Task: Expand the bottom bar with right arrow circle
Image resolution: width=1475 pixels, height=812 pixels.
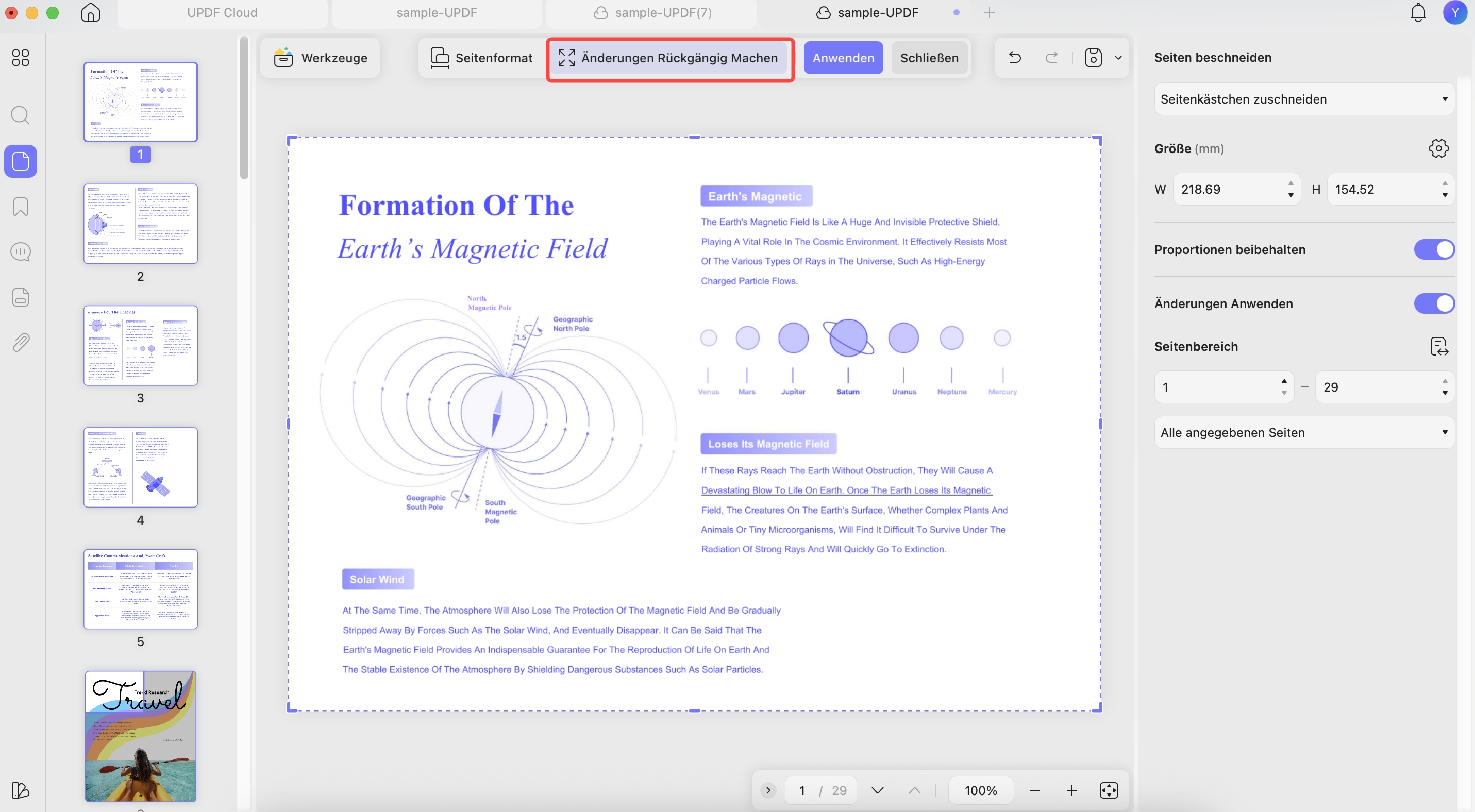Action: click(768, 790)
